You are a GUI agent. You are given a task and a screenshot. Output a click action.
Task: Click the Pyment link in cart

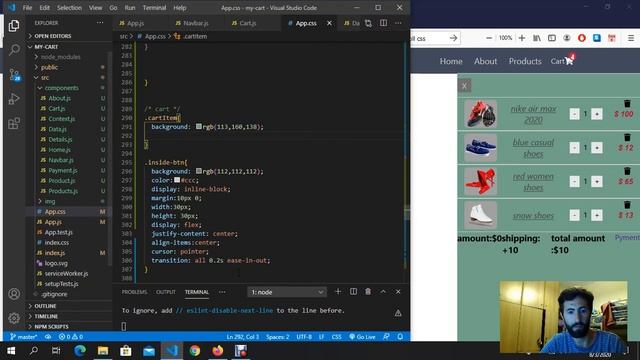point(627,238)
